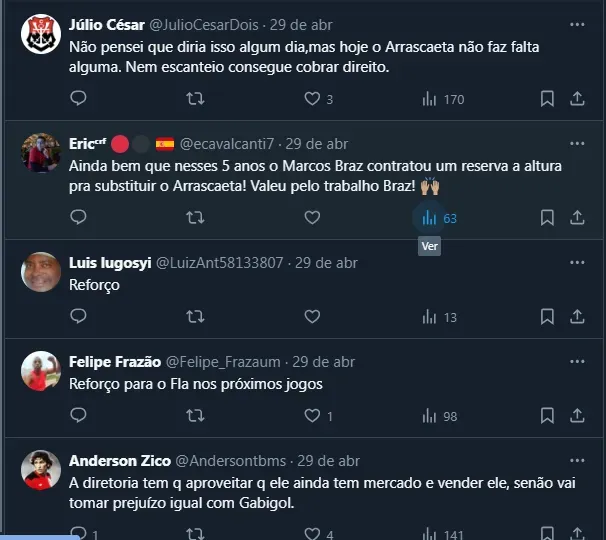Open more options on Júlio César's tweet

577,24
